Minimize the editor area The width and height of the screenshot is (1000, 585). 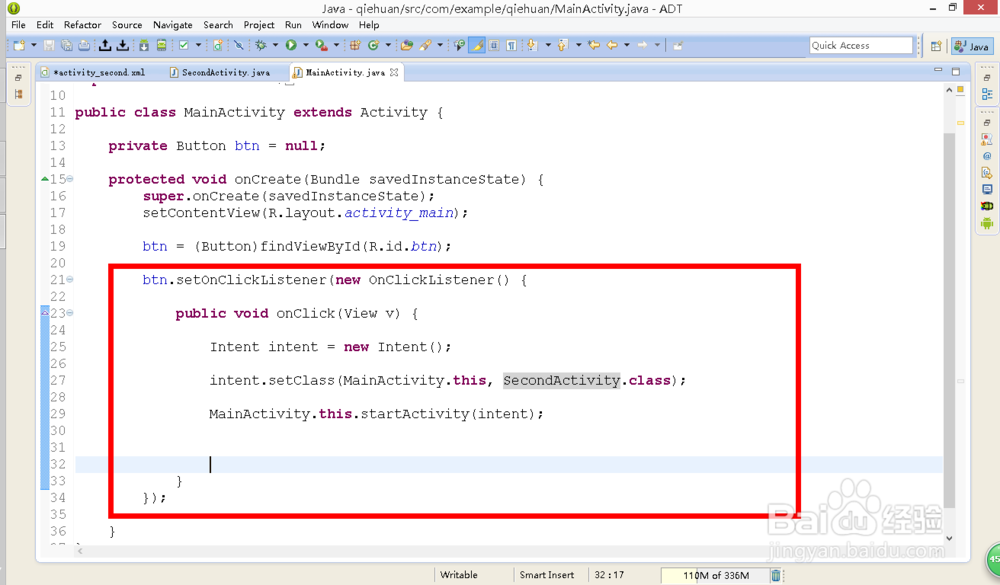coord(938,70)
